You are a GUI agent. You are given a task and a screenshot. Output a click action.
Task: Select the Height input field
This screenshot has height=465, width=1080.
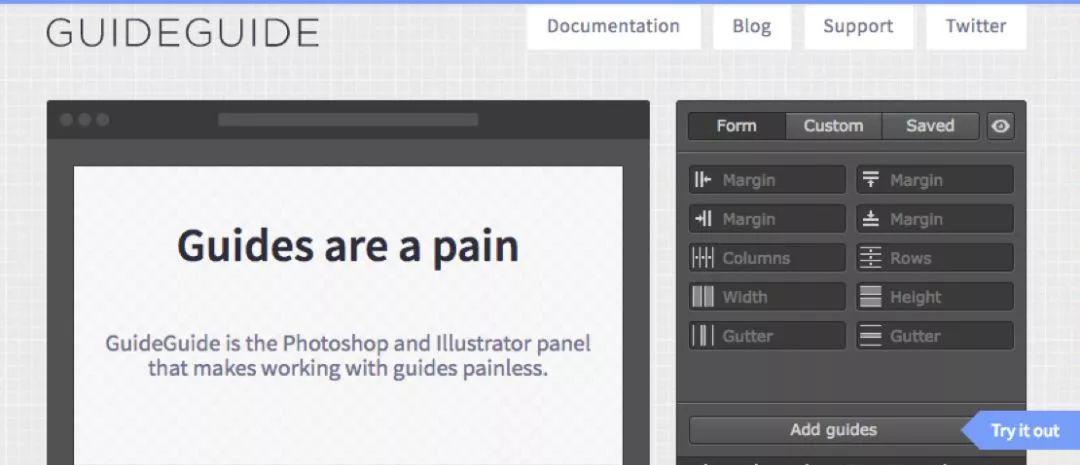coord(935,297)
